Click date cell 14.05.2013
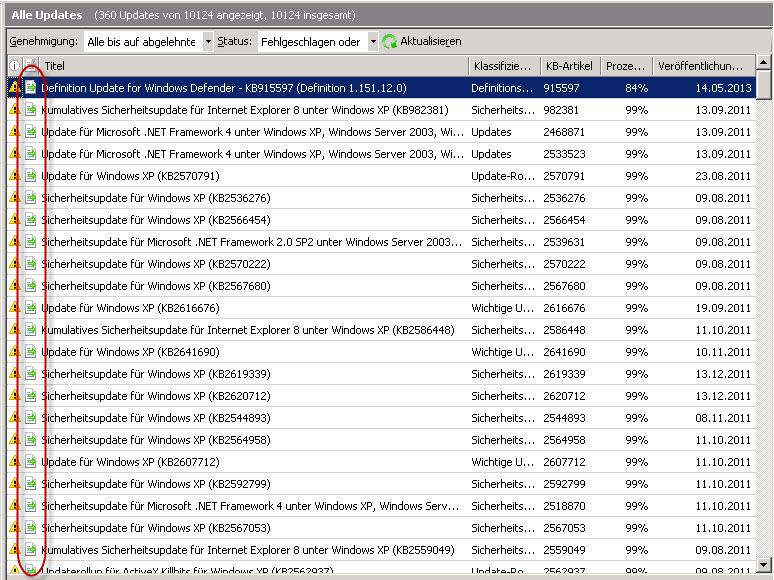This screenshot has width=774, height=580. pyautogui.click(x=723, y=88)
